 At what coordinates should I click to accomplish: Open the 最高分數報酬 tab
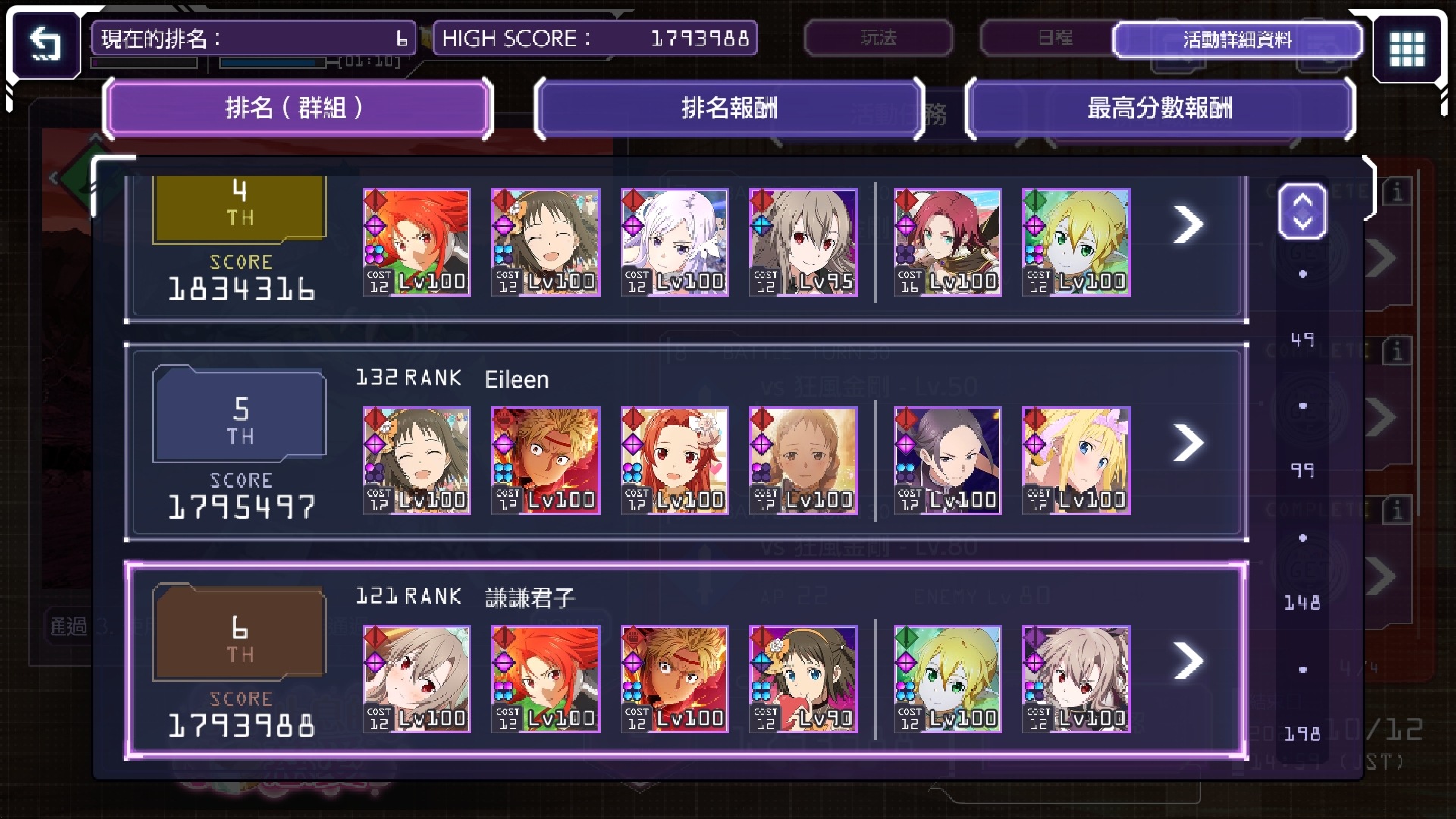[x=1159, y=108]
